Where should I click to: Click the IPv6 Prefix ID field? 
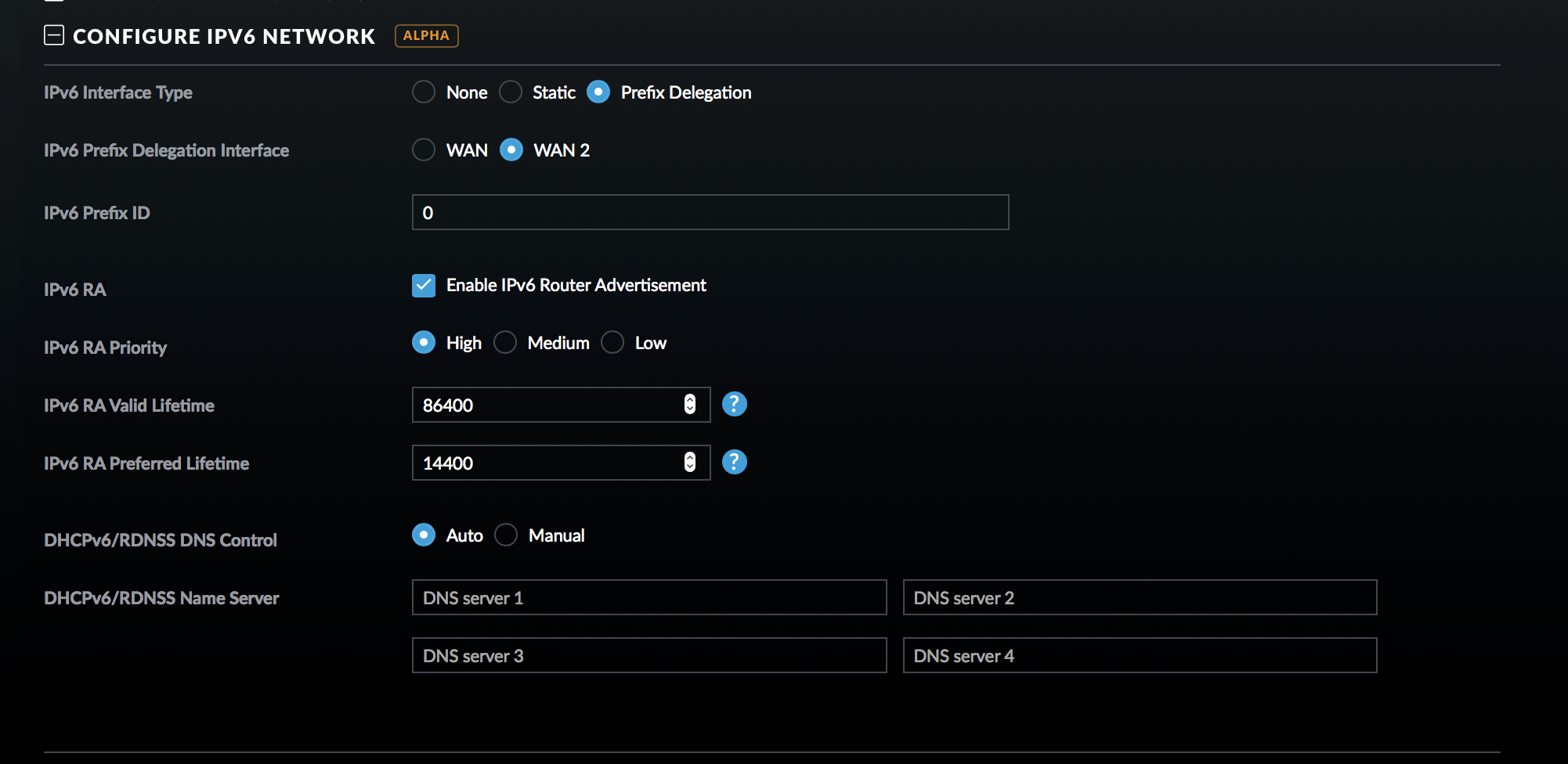click(x=710, y=212)
